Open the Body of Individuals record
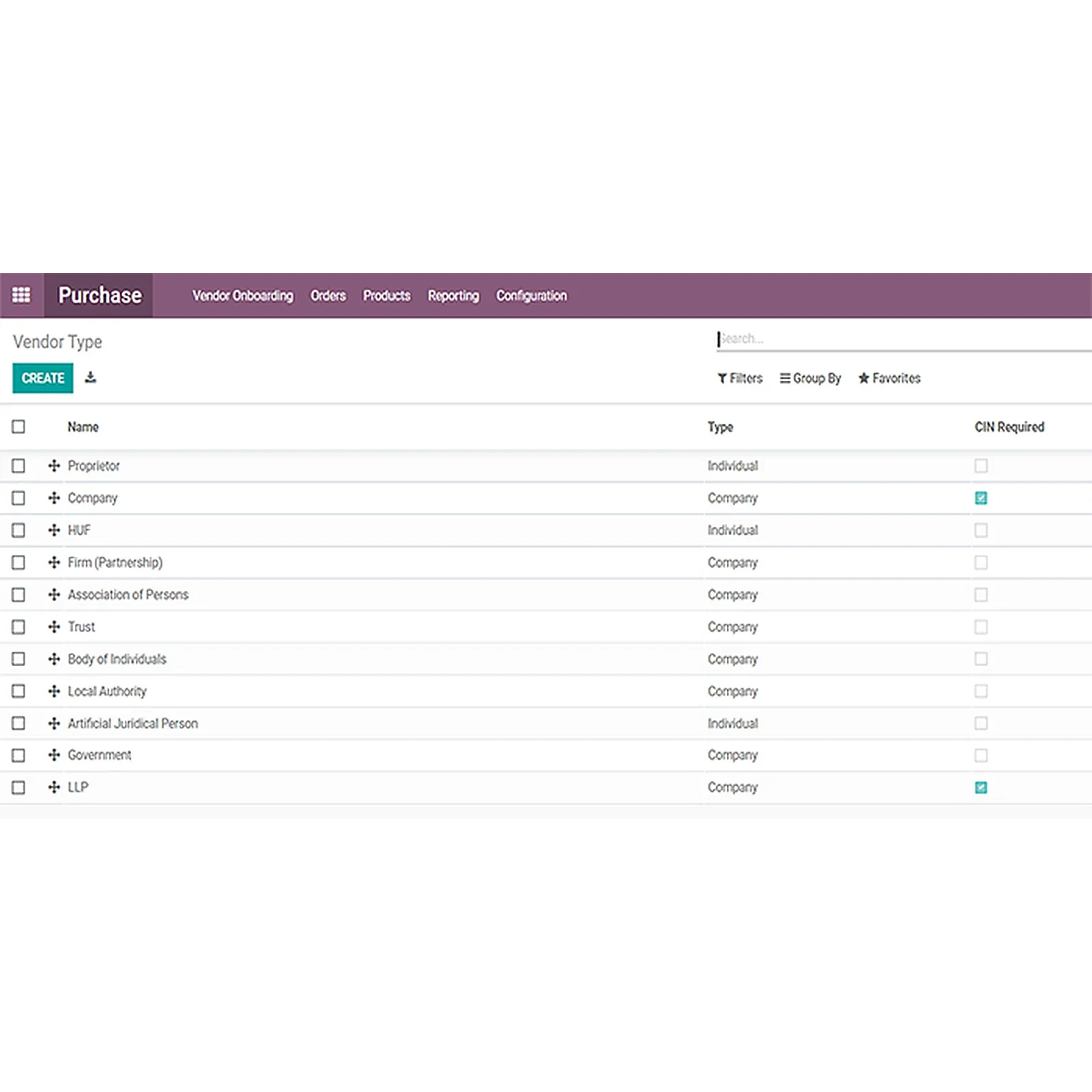1092x1092 pixels. (x=117, y=659)
